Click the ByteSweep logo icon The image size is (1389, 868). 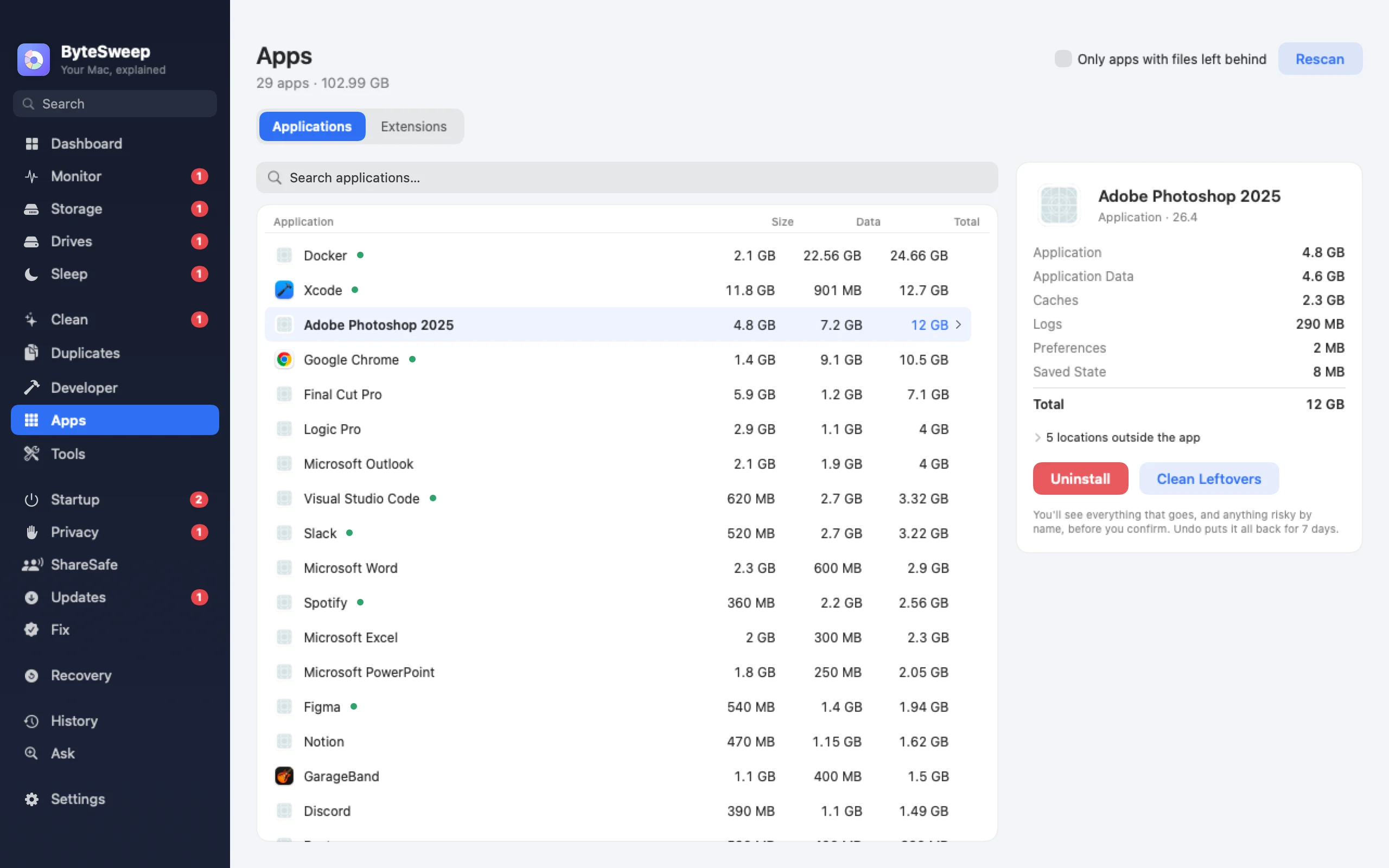33,60
